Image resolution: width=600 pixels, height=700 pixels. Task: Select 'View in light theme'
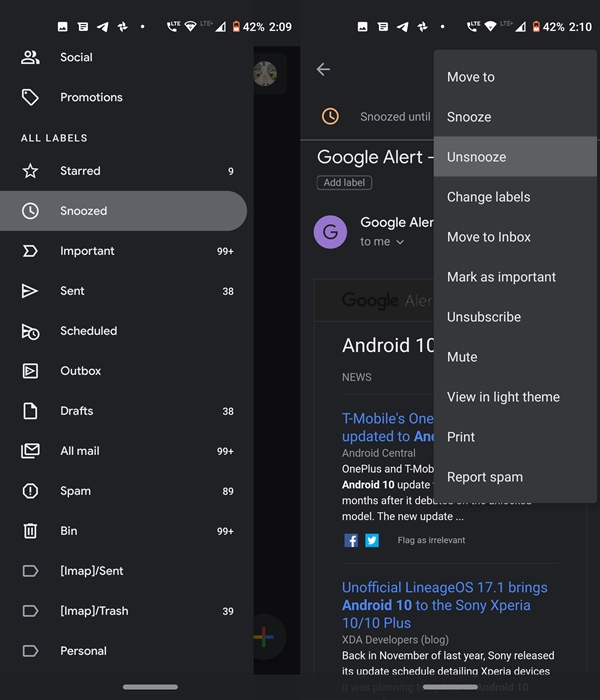(515, 397)
